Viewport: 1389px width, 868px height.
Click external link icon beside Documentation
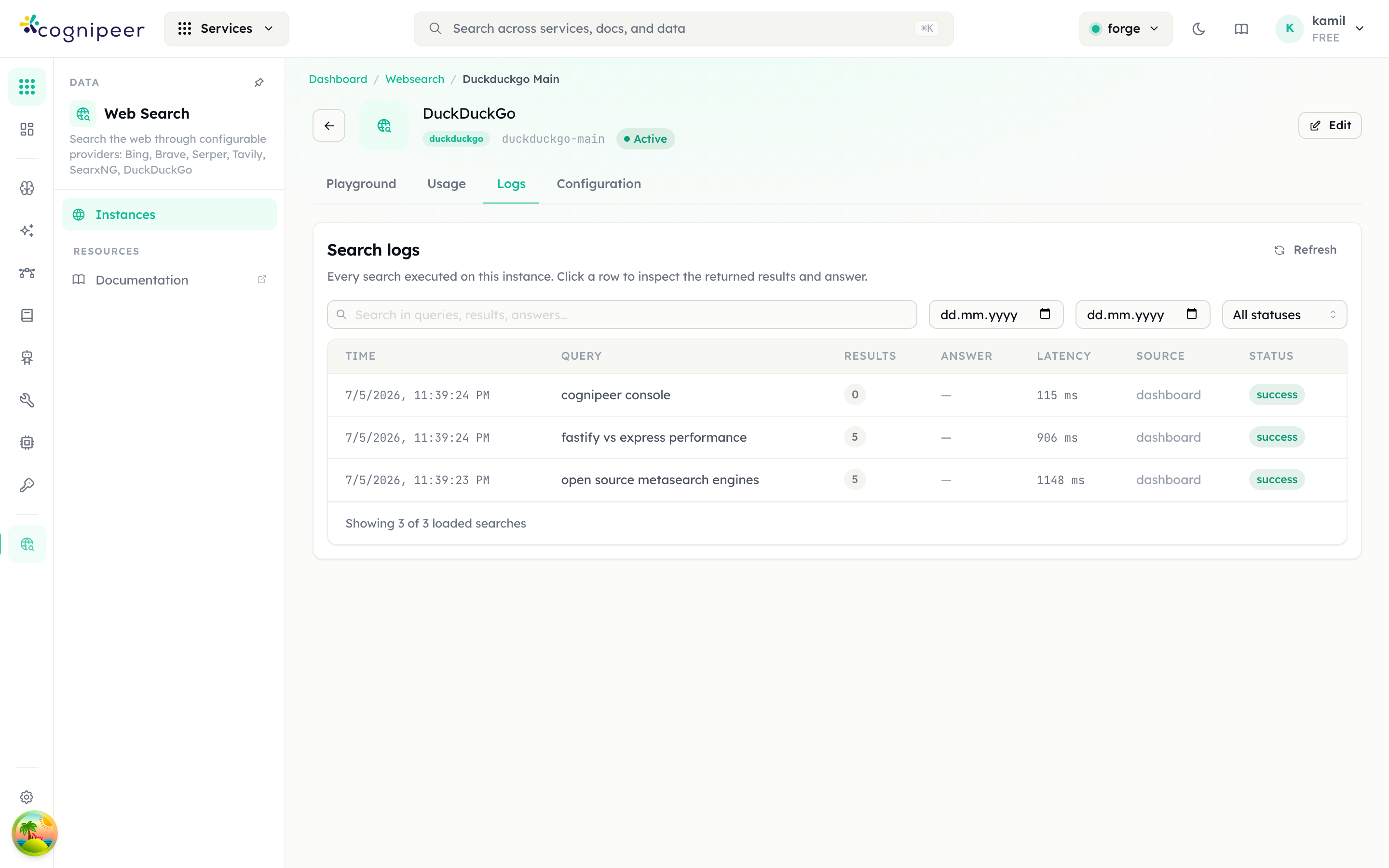click(x=262, y=280)
